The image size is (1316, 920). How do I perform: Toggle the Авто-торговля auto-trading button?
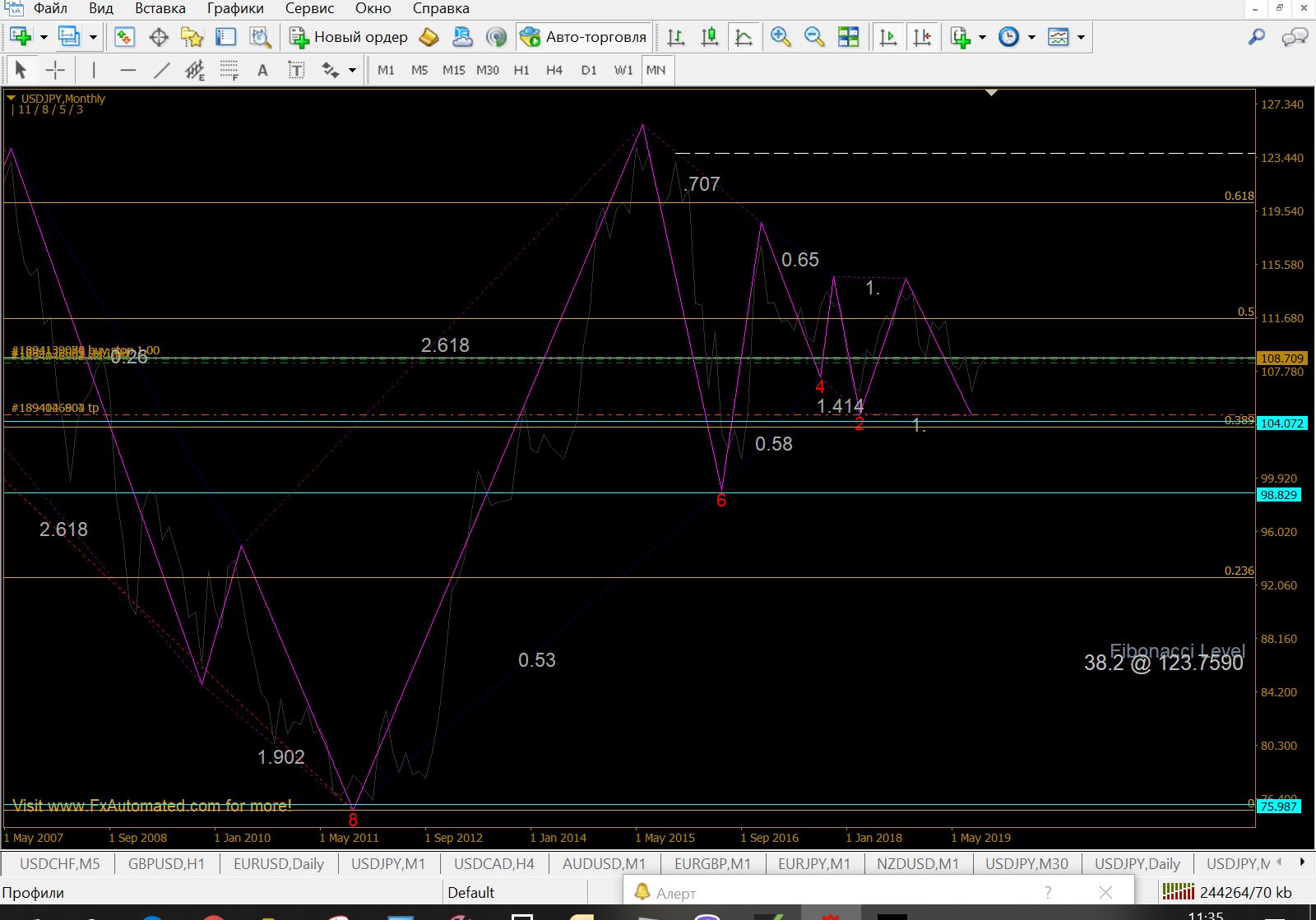585,37
